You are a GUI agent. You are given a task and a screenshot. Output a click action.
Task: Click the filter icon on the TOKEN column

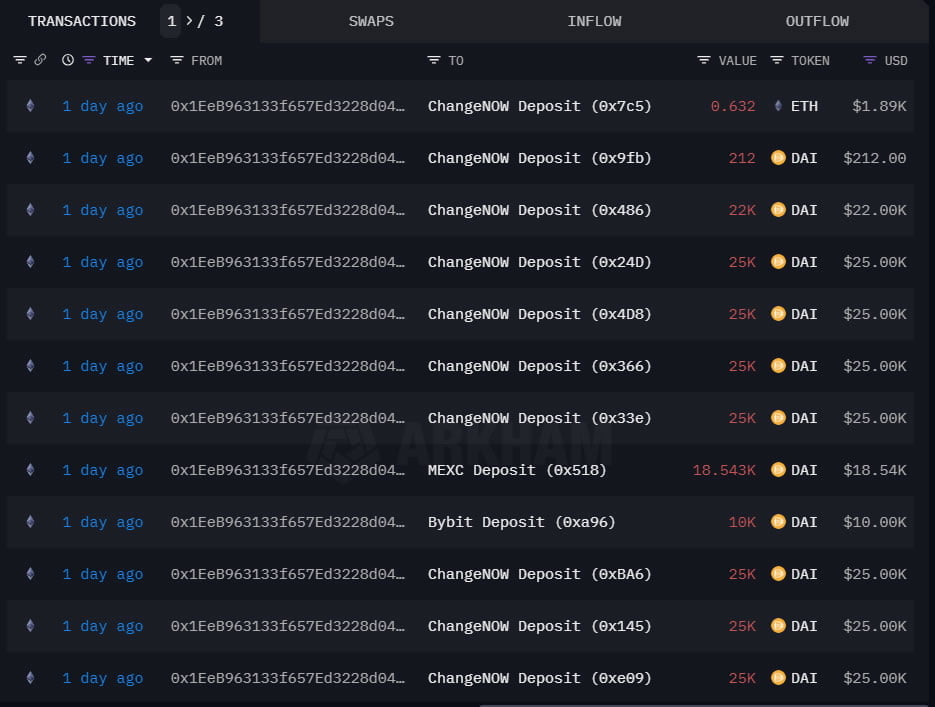[776, 60]
